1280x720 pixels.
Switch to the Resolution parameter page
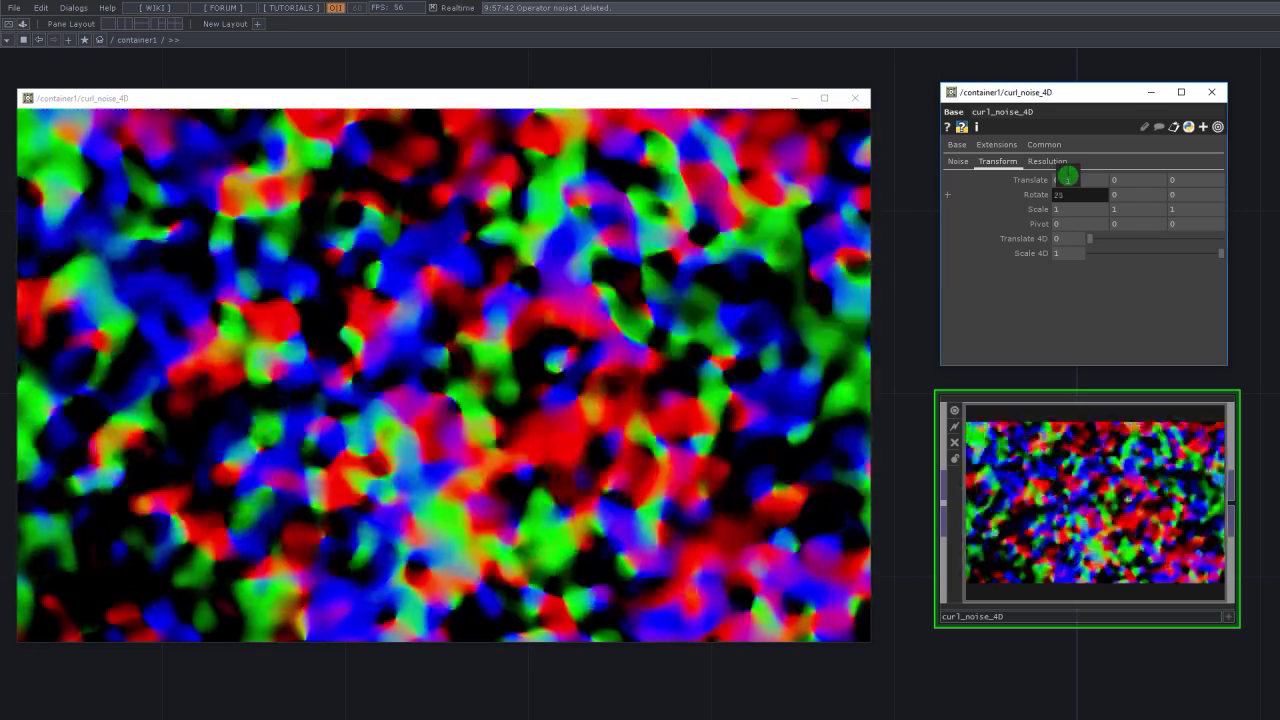1047,161
